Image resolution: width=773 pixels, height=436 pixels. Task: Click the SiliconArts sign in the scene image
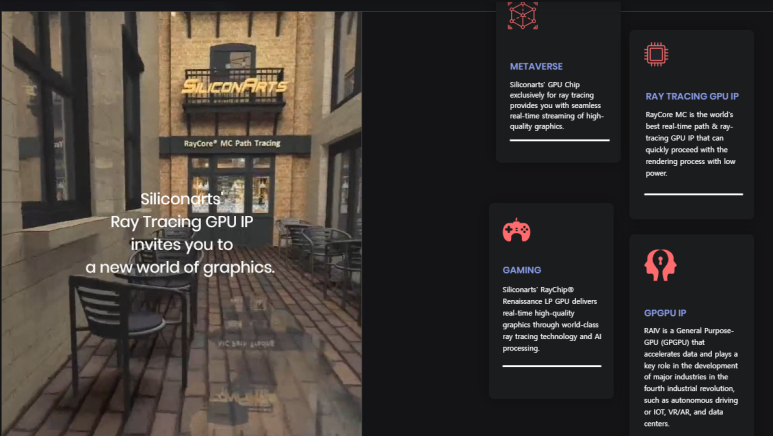click(x=235, y=86)
